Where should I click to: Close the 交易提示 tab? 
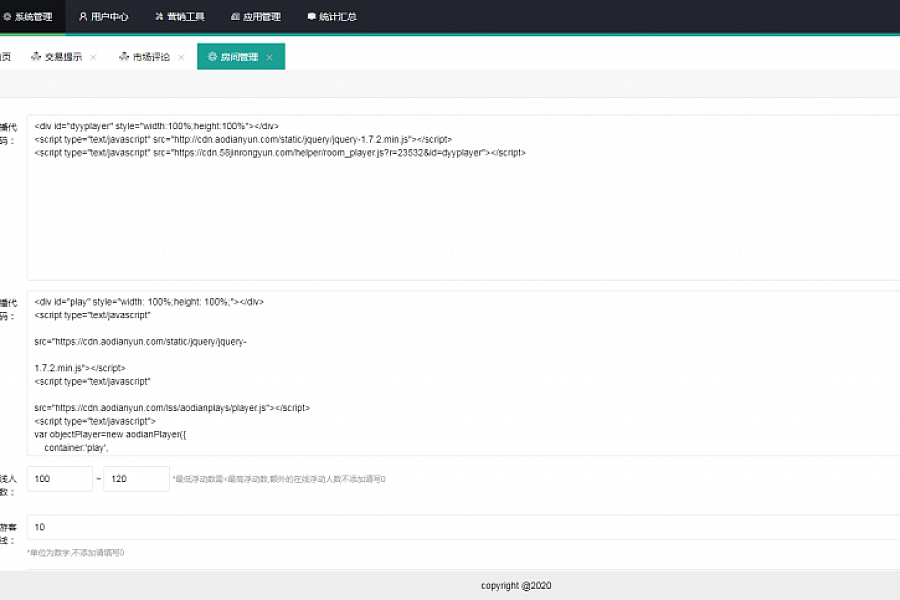point(93,57)
